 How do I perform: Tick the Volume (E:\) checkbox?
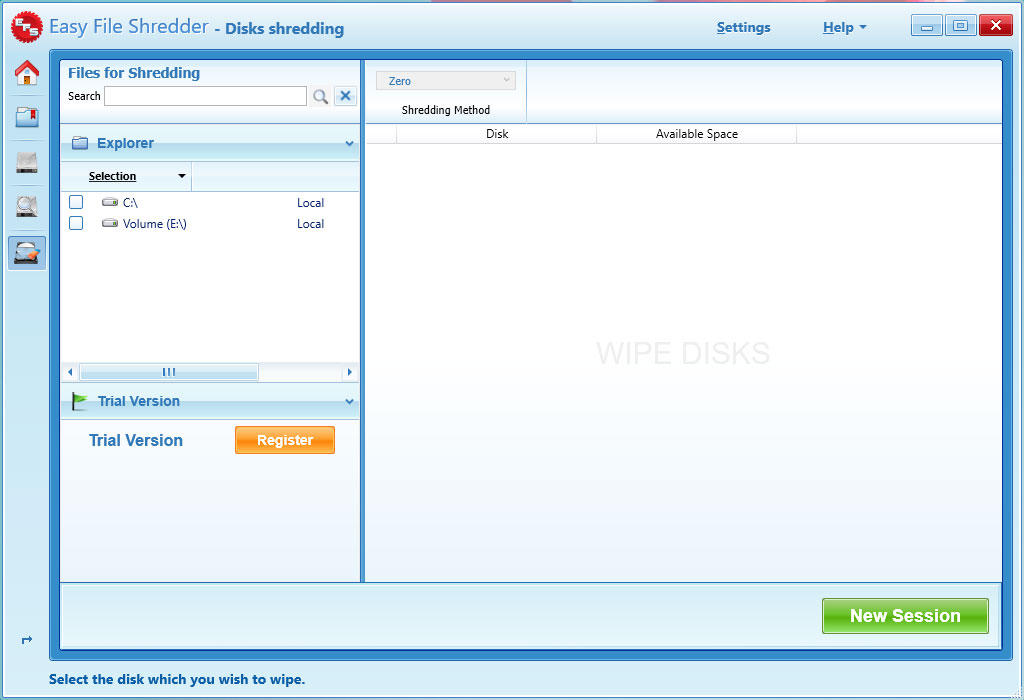click(x=76, y=224)
